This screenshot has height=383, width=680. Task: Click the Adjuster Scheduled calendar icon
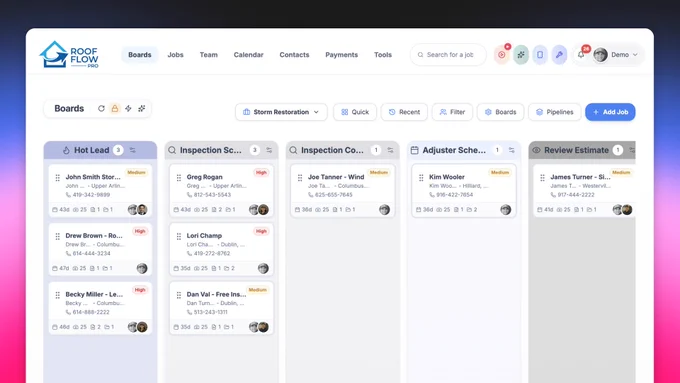[415, 150]
